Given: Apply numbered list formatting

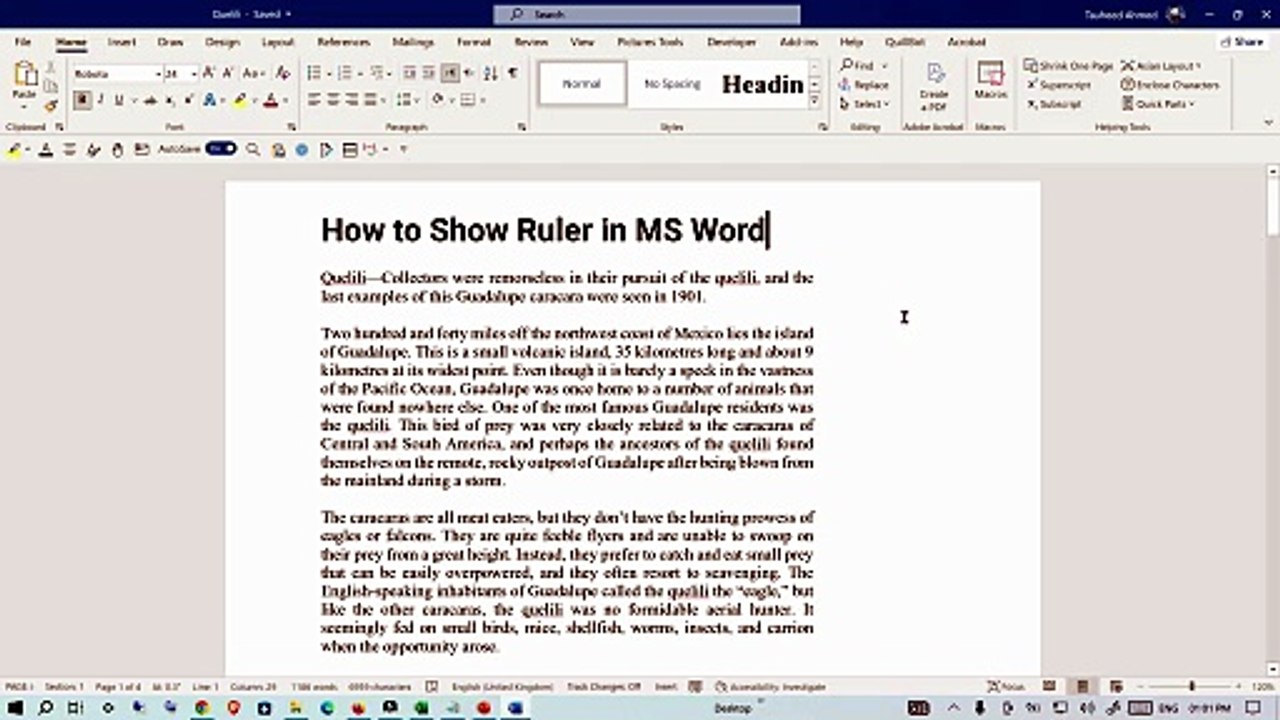Looking at the screenshot, I should (x=345, y=73).
